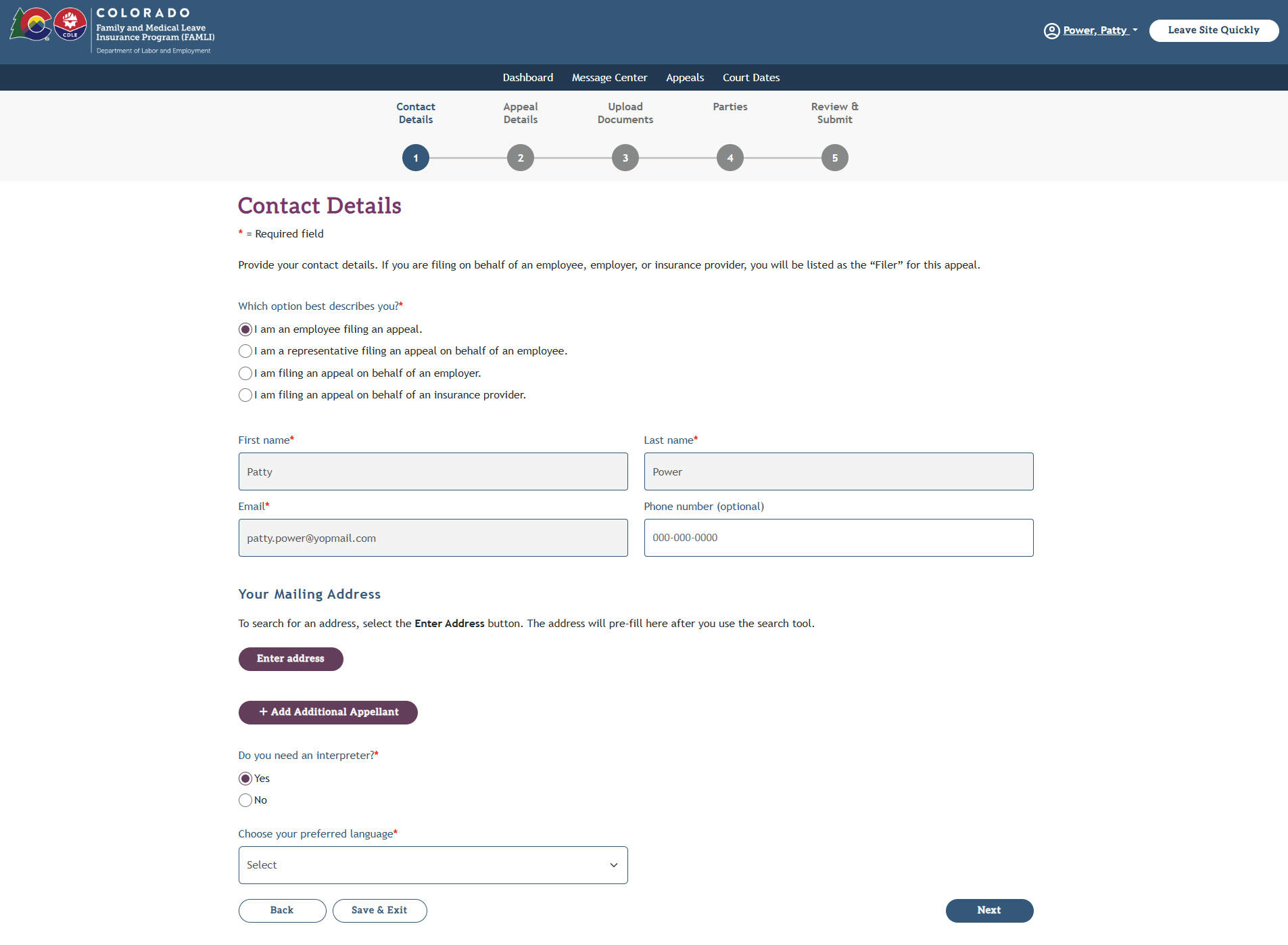
Task: Open the Power, Patty account dropdown
Action: pyautogui.click(x=1099, y=30)
